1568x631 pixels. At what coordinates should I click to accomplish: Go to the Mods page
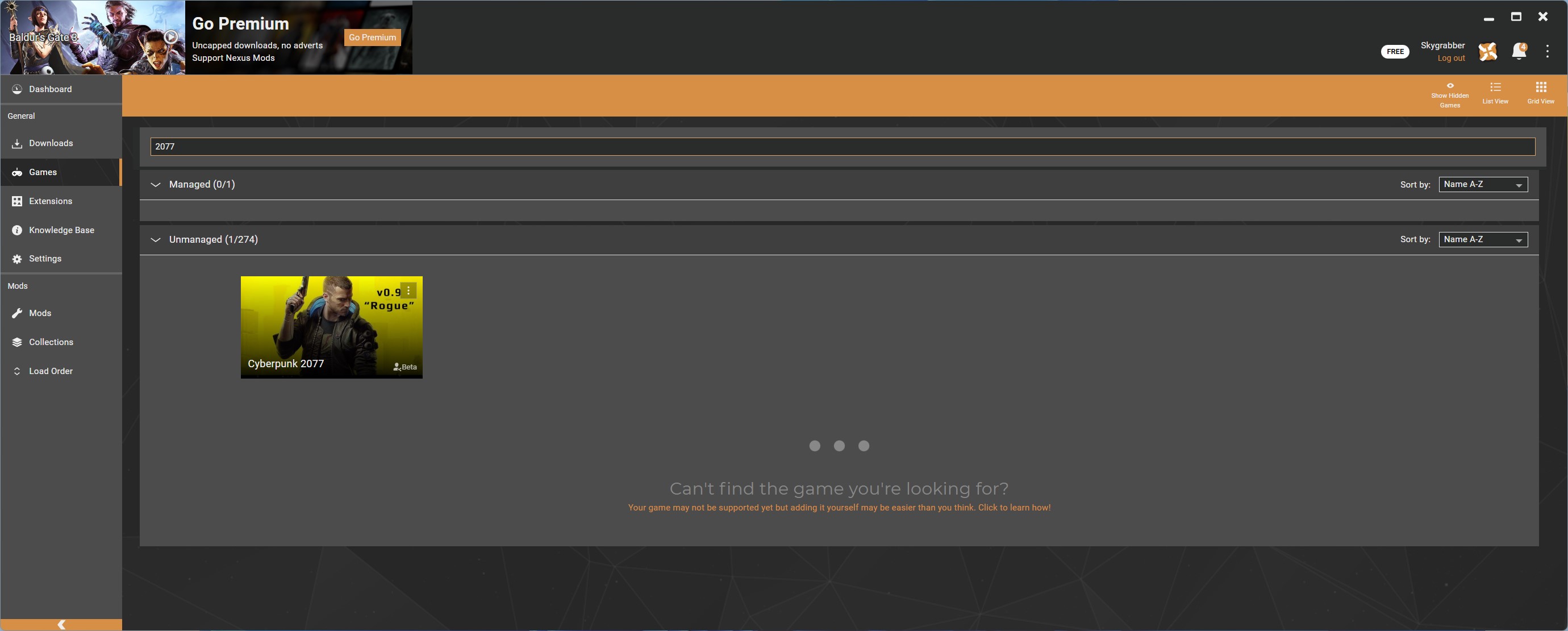[x=61, y=313]
